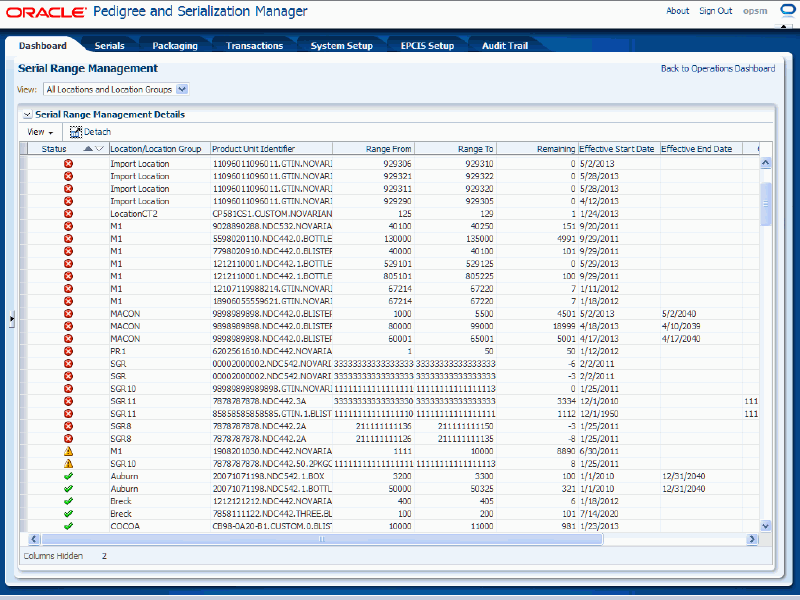
Task: Click warning icon in the M1 1908201030 row
Action: [x=68, y=451]
